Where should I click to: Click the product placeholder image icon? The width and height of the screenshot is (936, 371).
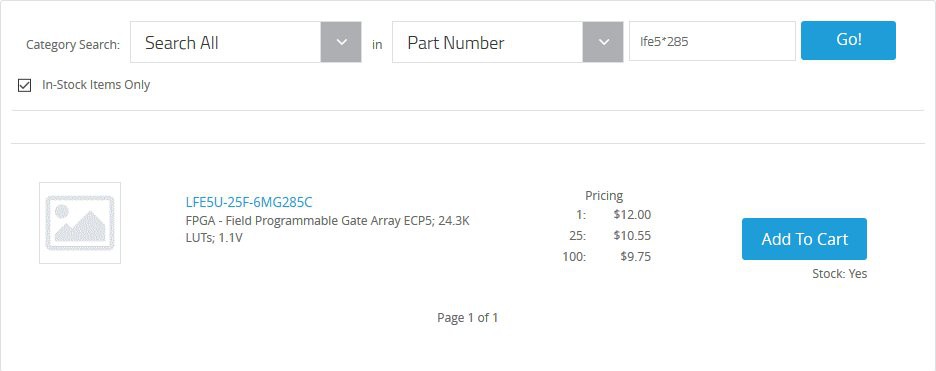click(80, 223)
